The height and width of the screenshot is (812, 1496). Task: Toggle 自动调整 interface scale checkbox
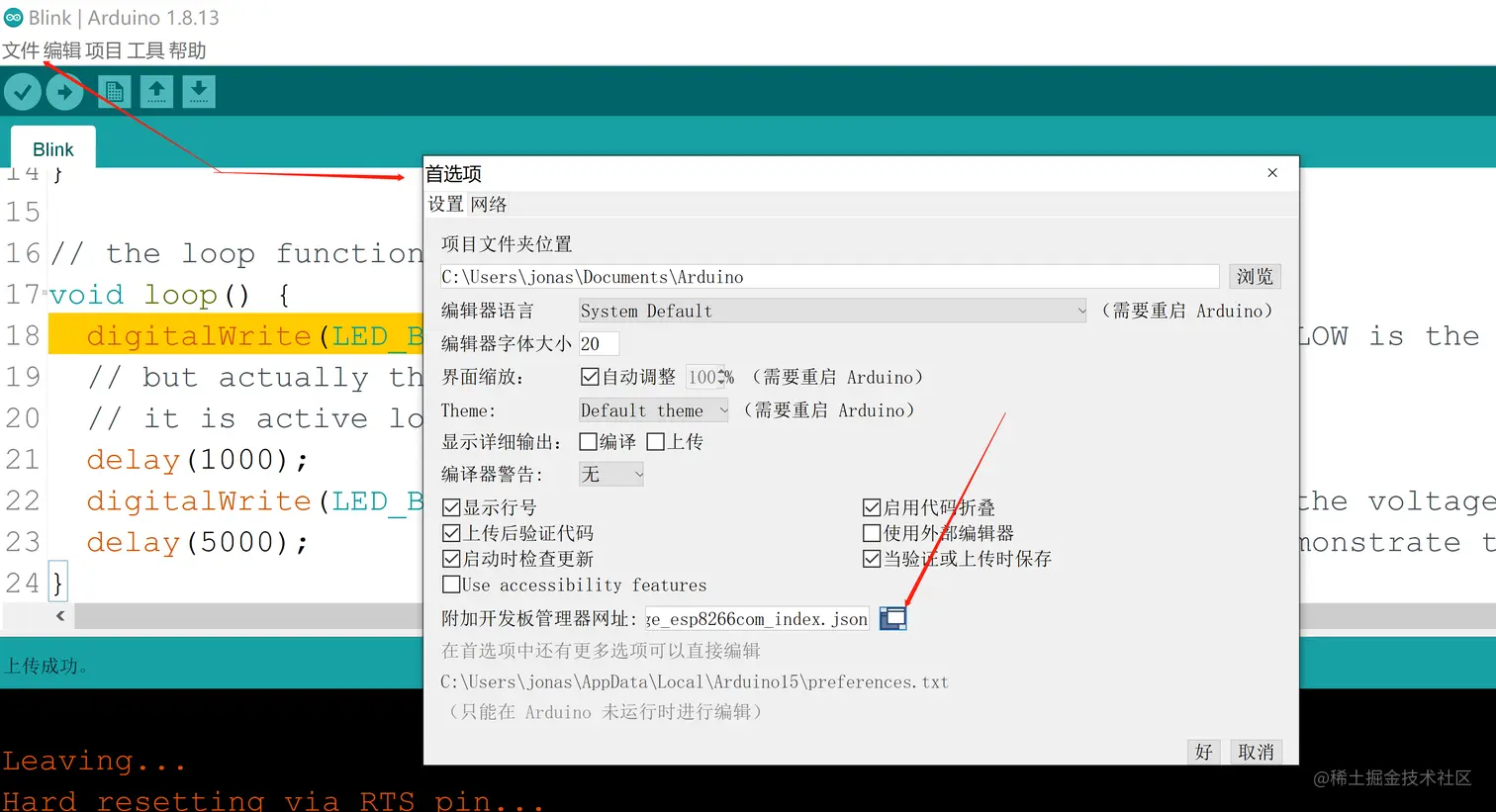(x=590, y=377)
